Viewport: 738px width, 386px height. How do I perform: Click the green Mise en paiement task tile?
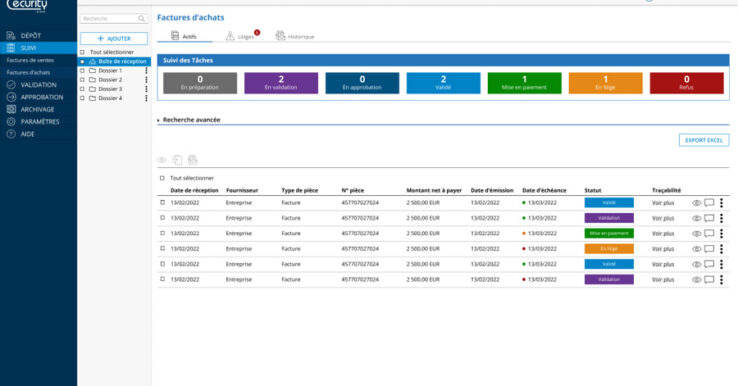click(x=524, y=83)
